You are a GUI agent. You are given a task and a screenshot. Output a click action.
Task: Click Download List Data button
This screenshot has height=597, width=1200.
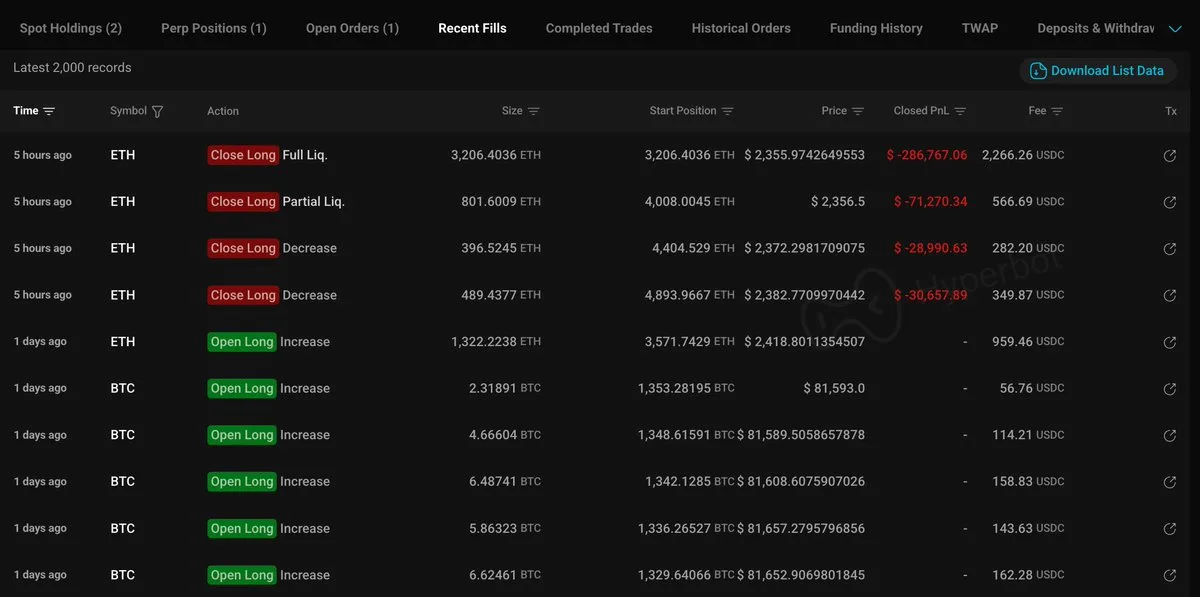click(1098, 71)
